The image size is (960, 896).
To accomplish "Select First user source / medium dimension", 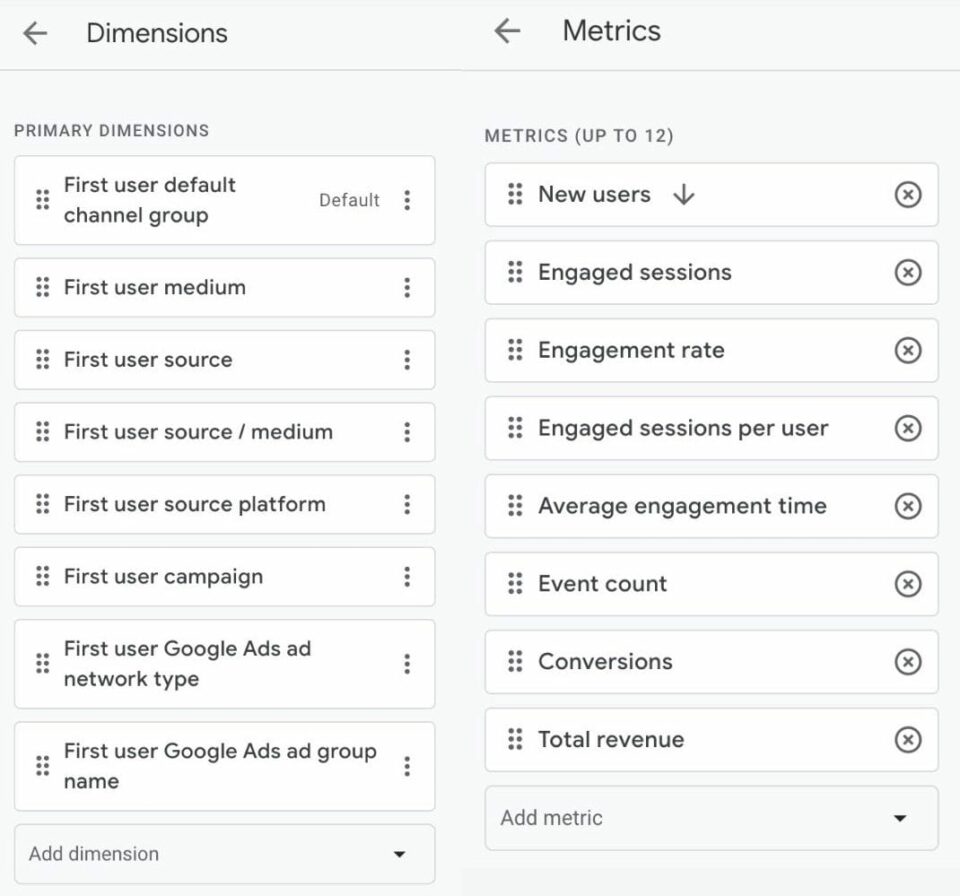I will 225,432.
